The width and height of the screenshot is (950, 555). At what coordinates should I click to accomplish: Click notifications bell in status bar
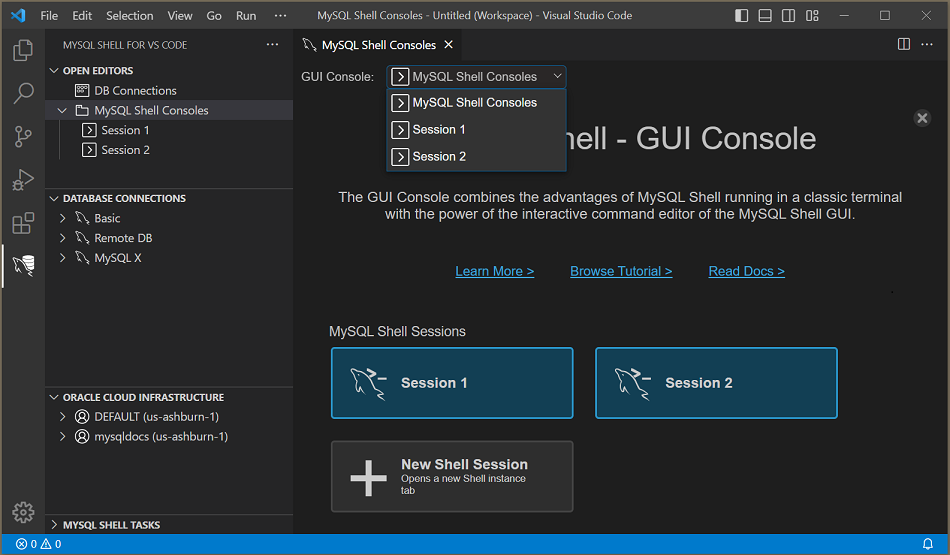pos(927,544)
